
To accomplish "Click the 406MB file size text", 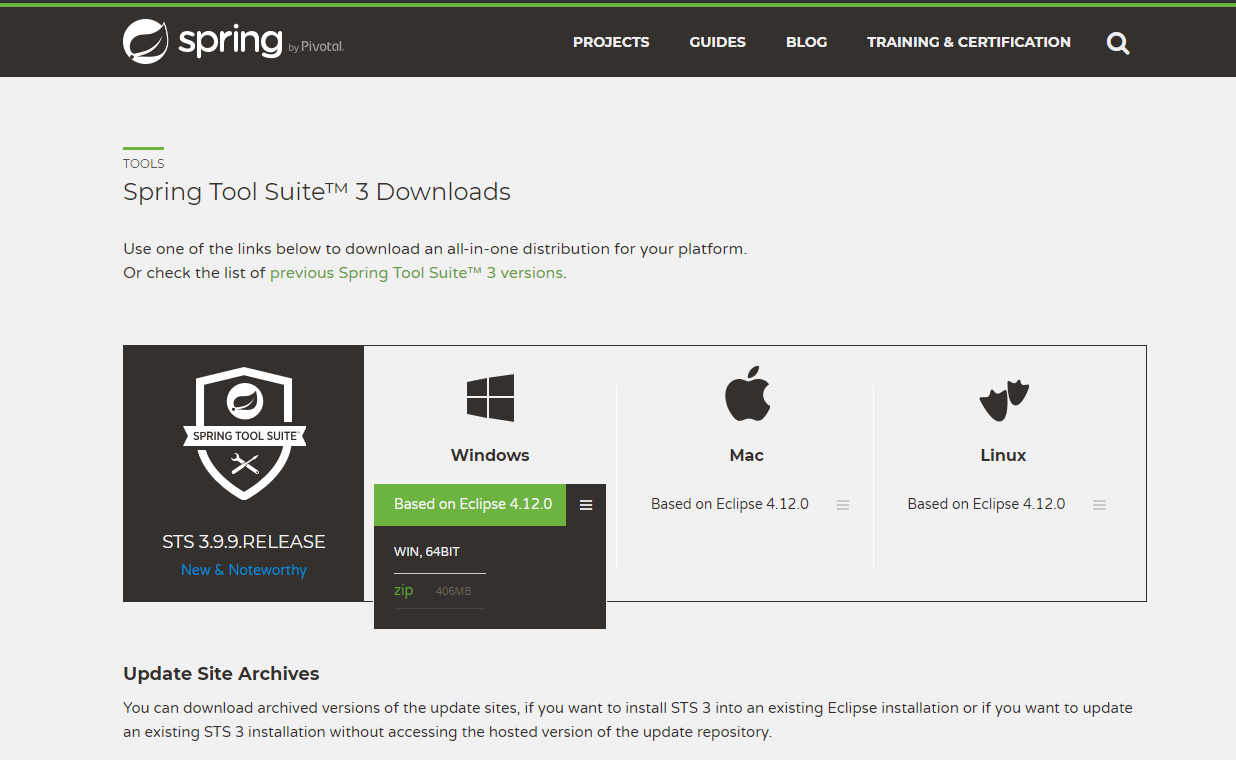I will coord(453,592).
